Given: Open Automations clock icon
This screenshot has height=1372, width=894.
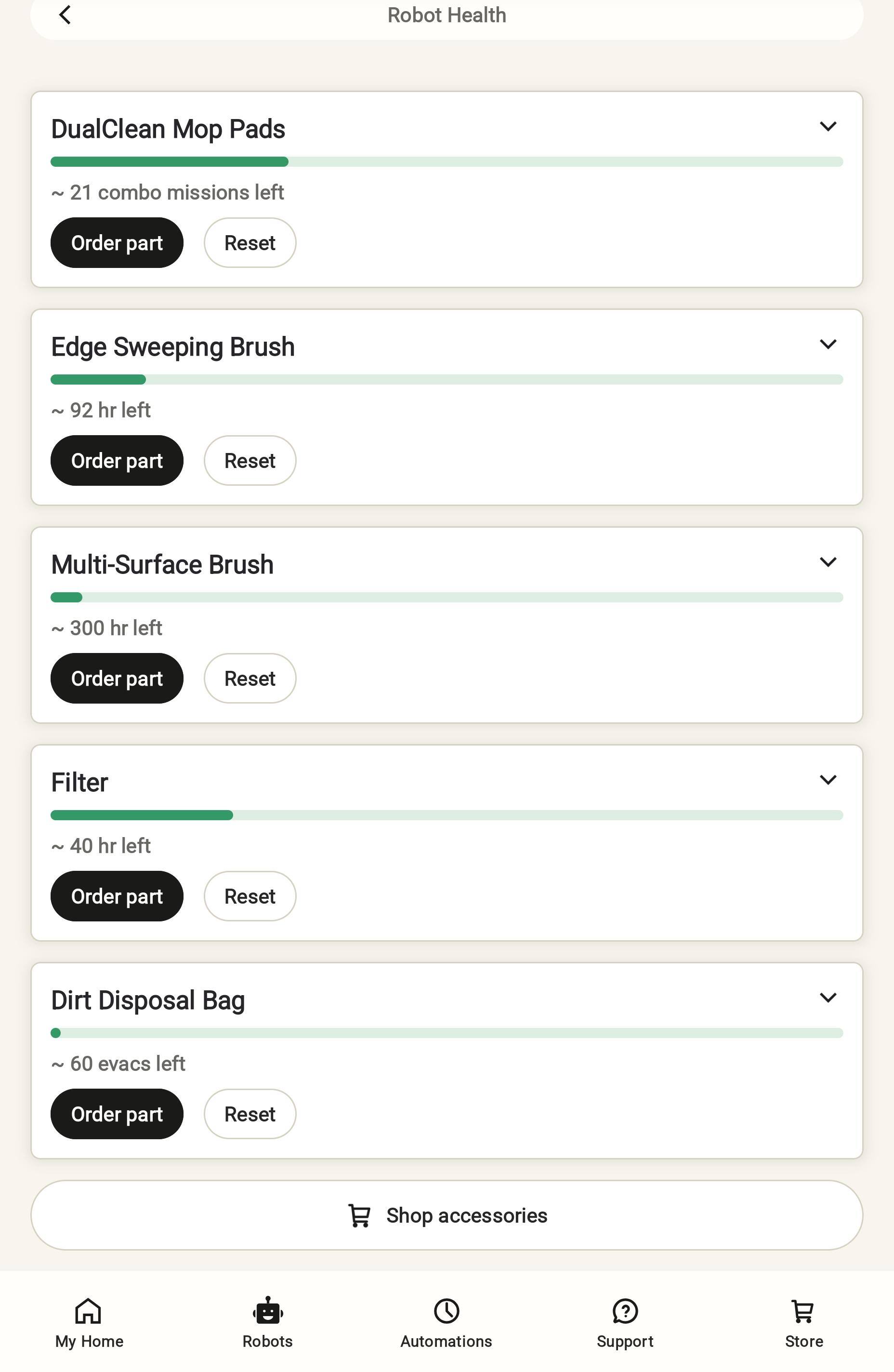Looking at the screenshot, I should click(x=447, y=1311).
